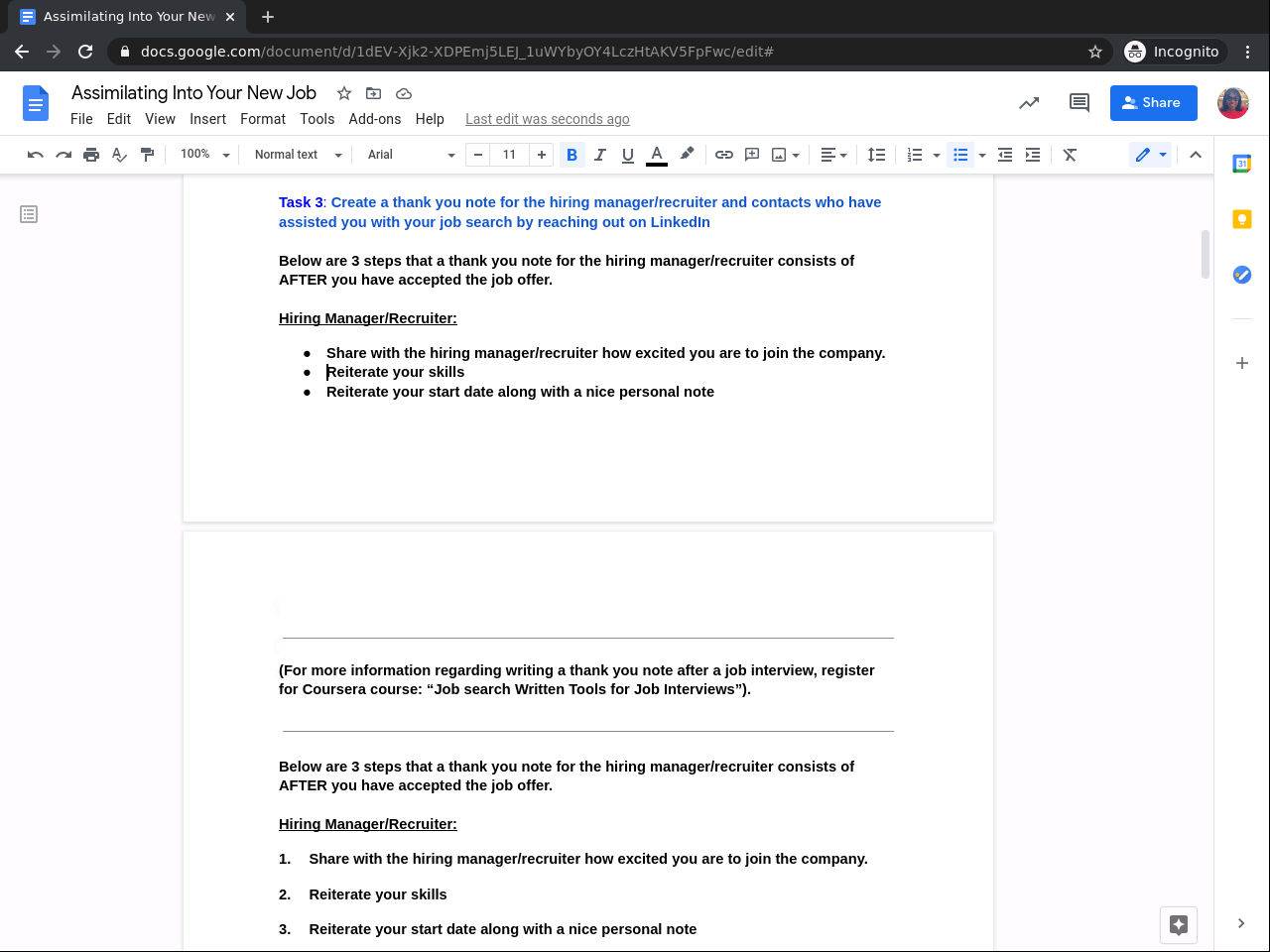Toggle underline formatting
The width and height of the screenshot is (1270, 952).
(627, 155)
